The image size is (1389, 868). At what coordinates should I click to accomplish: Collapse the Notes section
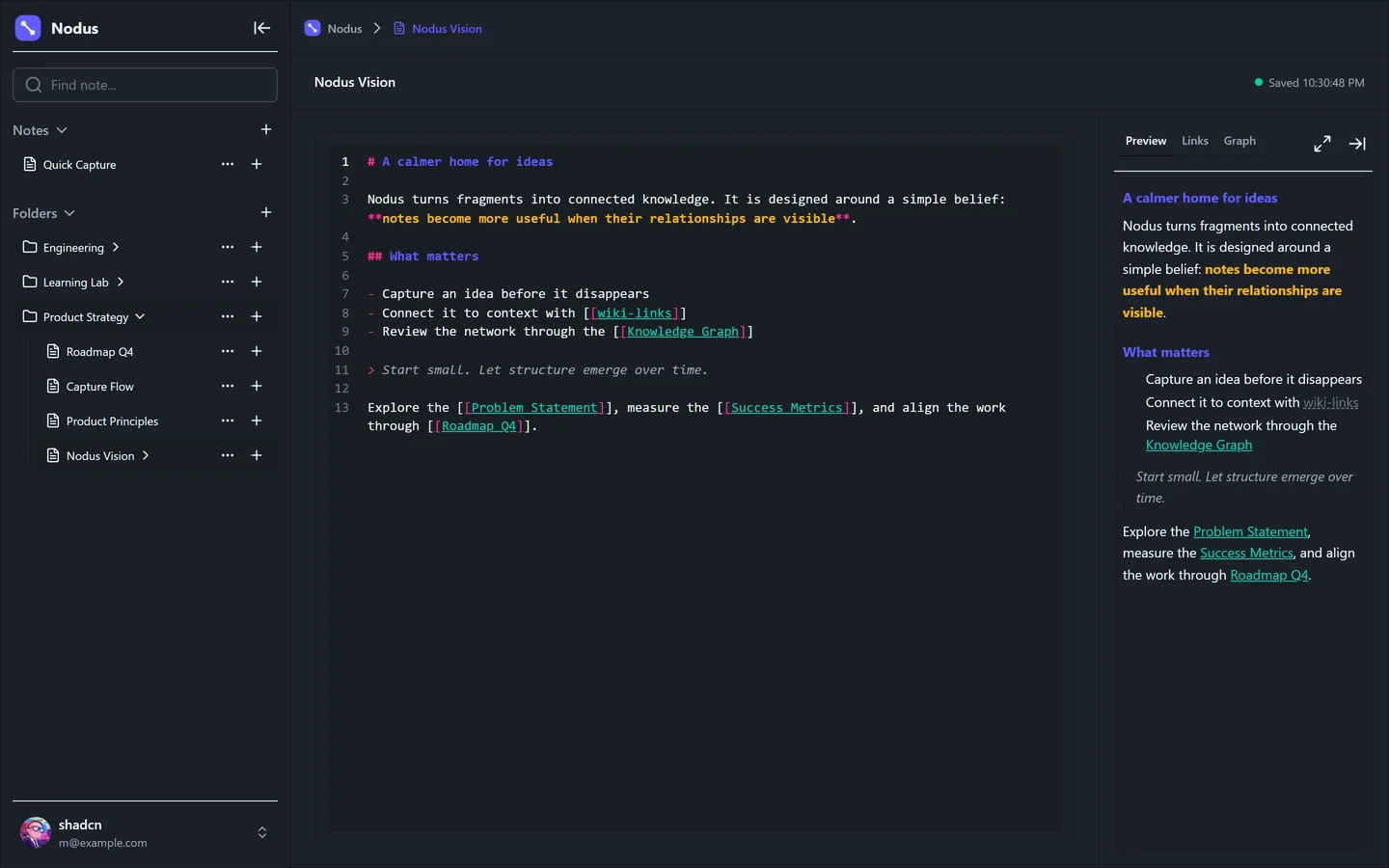point(62,130)
